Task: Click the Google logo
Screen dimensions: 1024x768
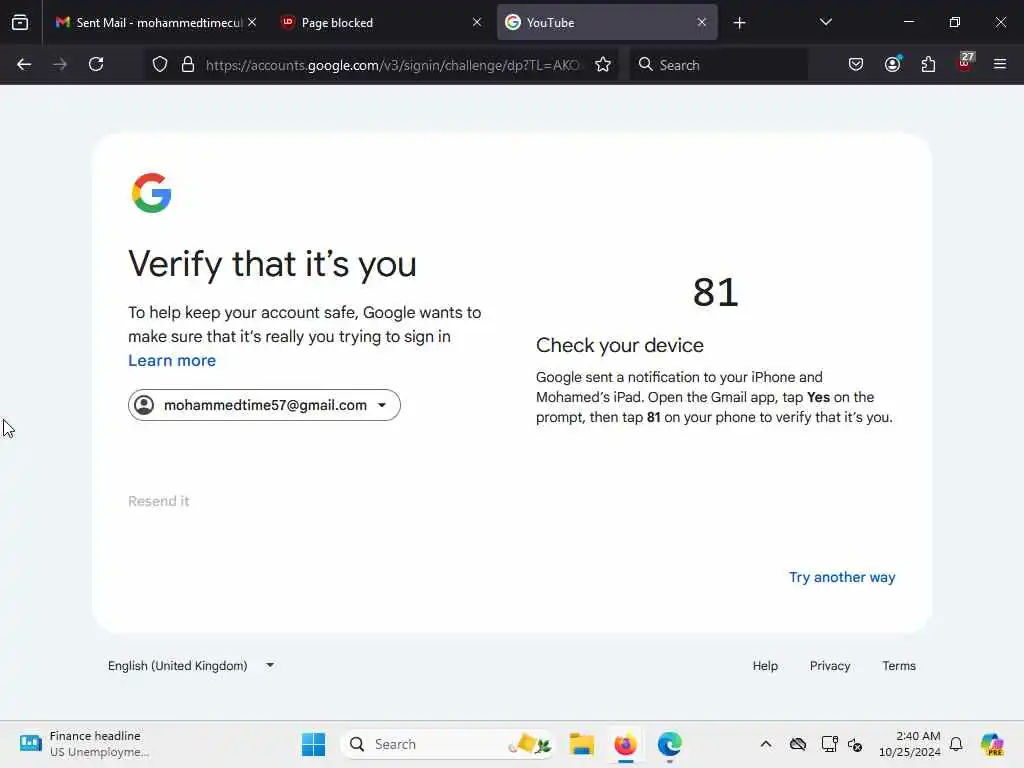Action: (x=152, y=193)
